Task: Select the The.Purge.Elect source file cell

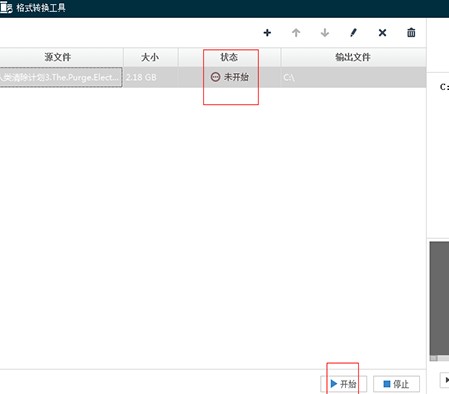Action: [61, 77]
